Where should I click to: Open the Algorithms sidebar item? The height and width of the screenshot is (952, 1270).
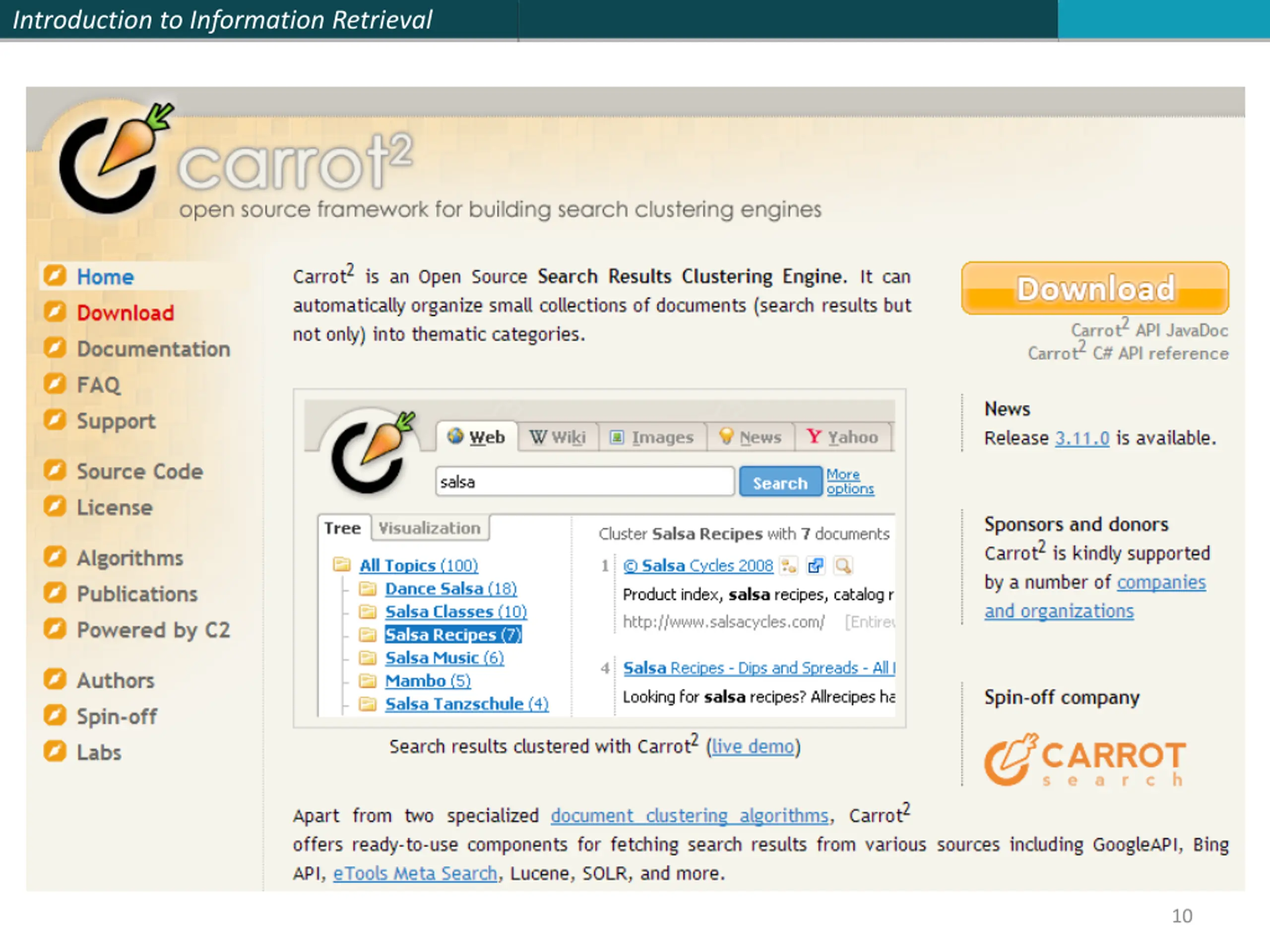click(130, 558)
